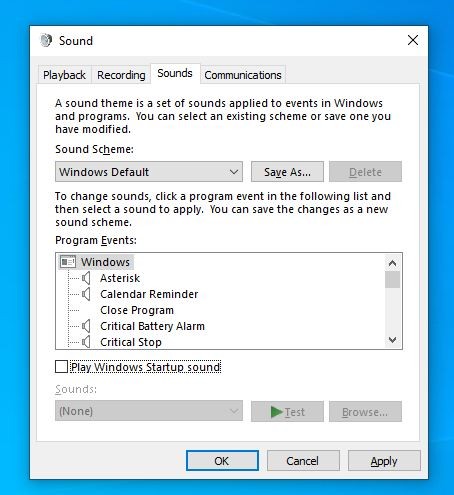The image size is (454, 495).
Task: Click the speaker icon beside Asterisk
Action: [x=86, y=278]
